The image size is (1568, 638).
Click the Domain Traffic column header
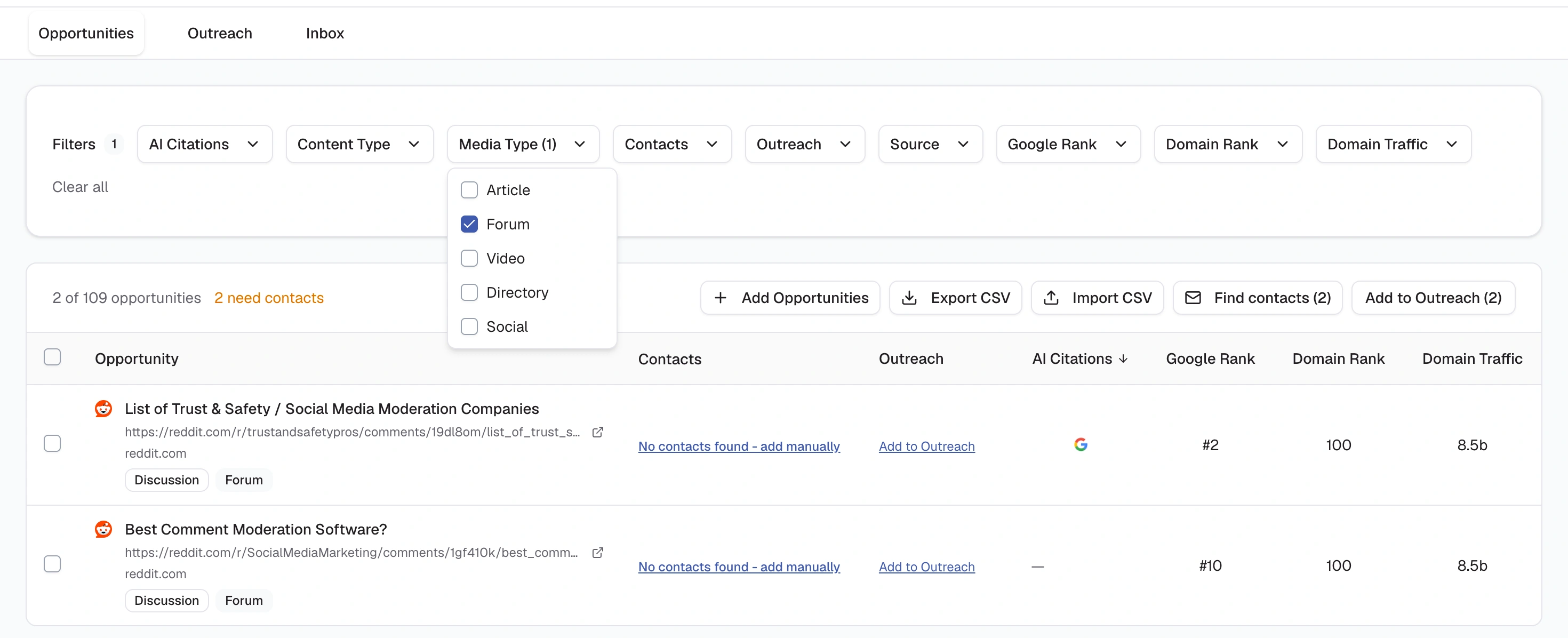click(x=1472, y=358)
